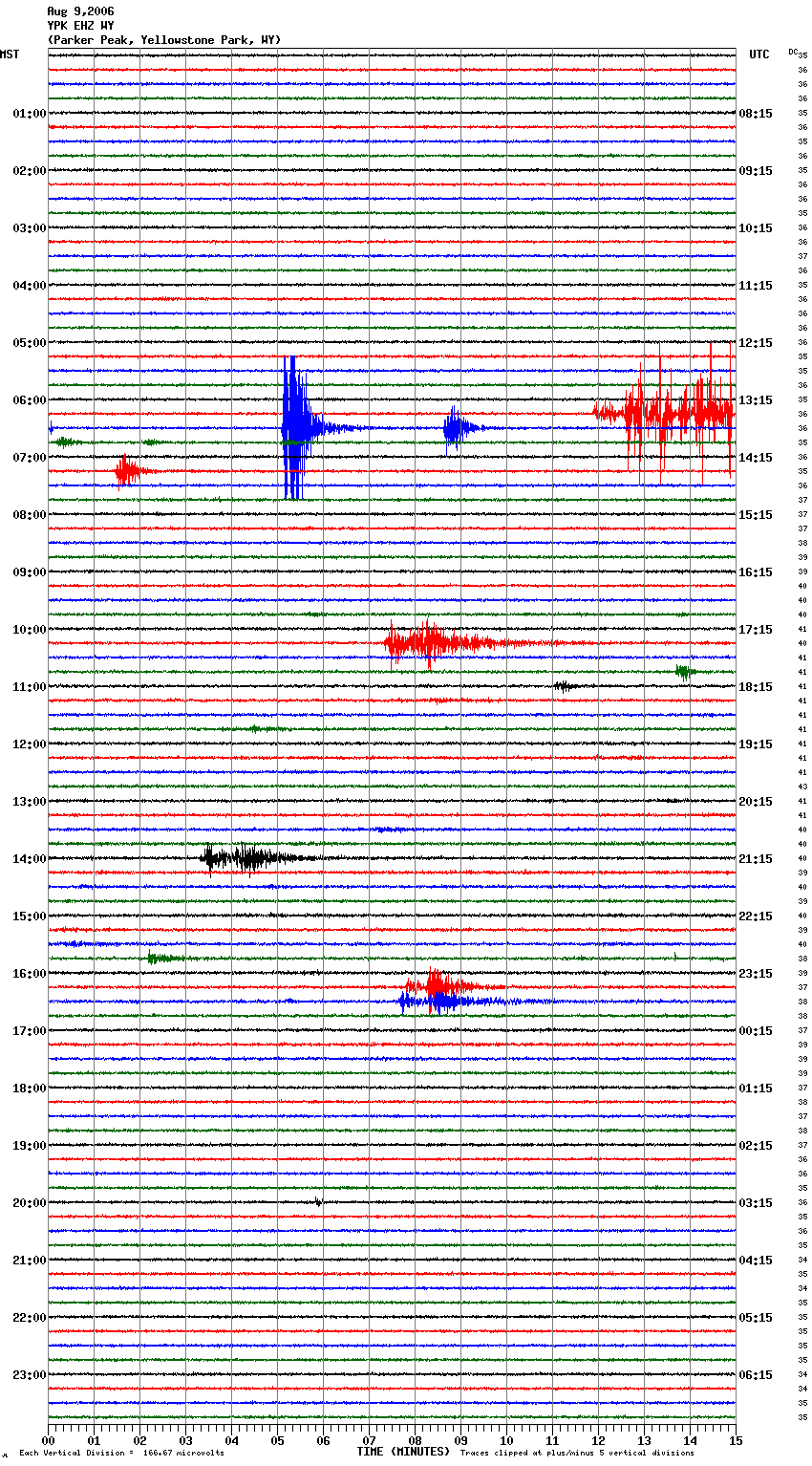
Task: Click the '15' minute tick on time axis
Action: (736, 1440)
